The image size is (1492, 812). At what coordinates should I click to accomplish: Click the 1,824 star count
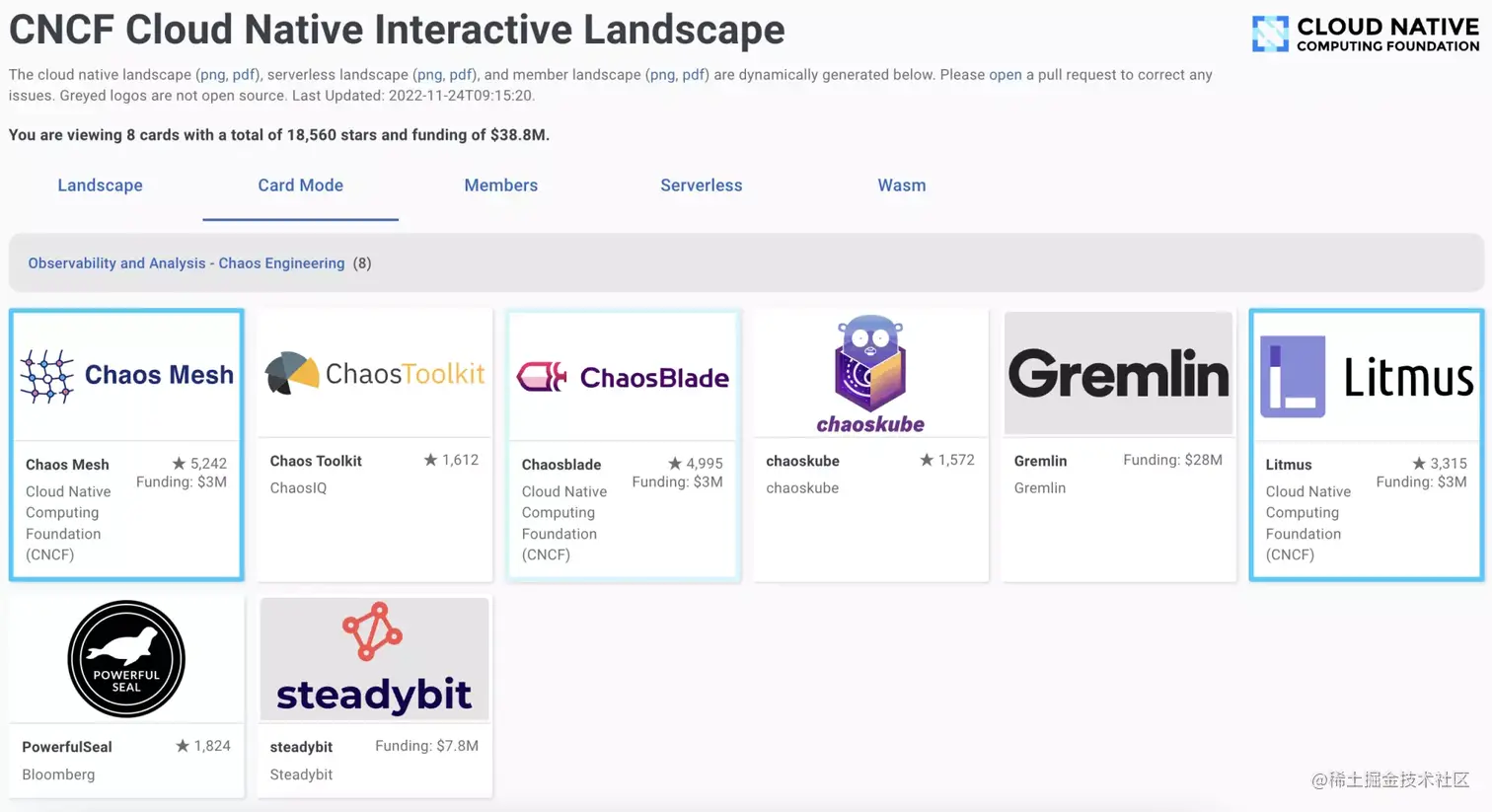212,746
